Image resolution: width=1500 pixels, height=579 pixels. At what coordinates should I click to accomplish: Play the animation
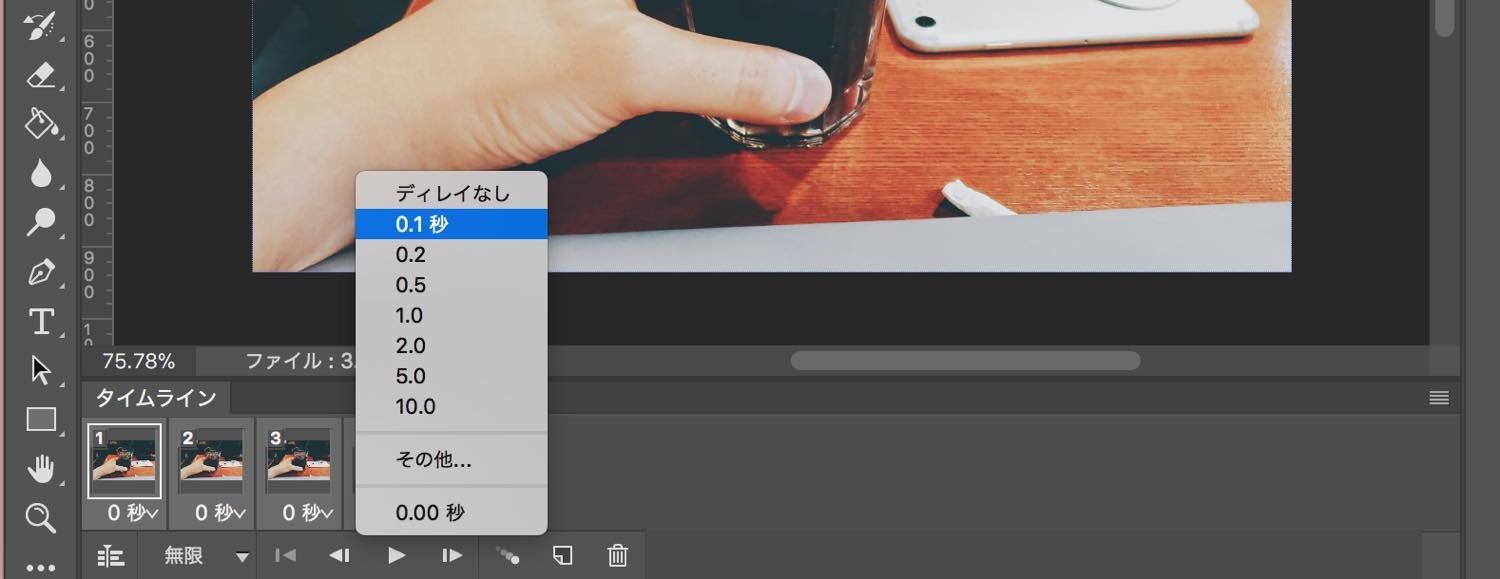click(x=397, y=556)
